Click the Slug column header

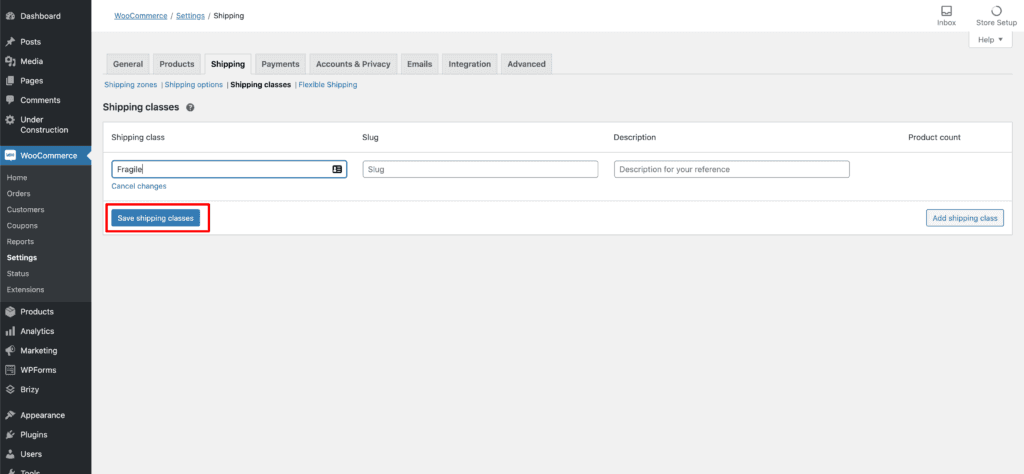tap(370, 138)
